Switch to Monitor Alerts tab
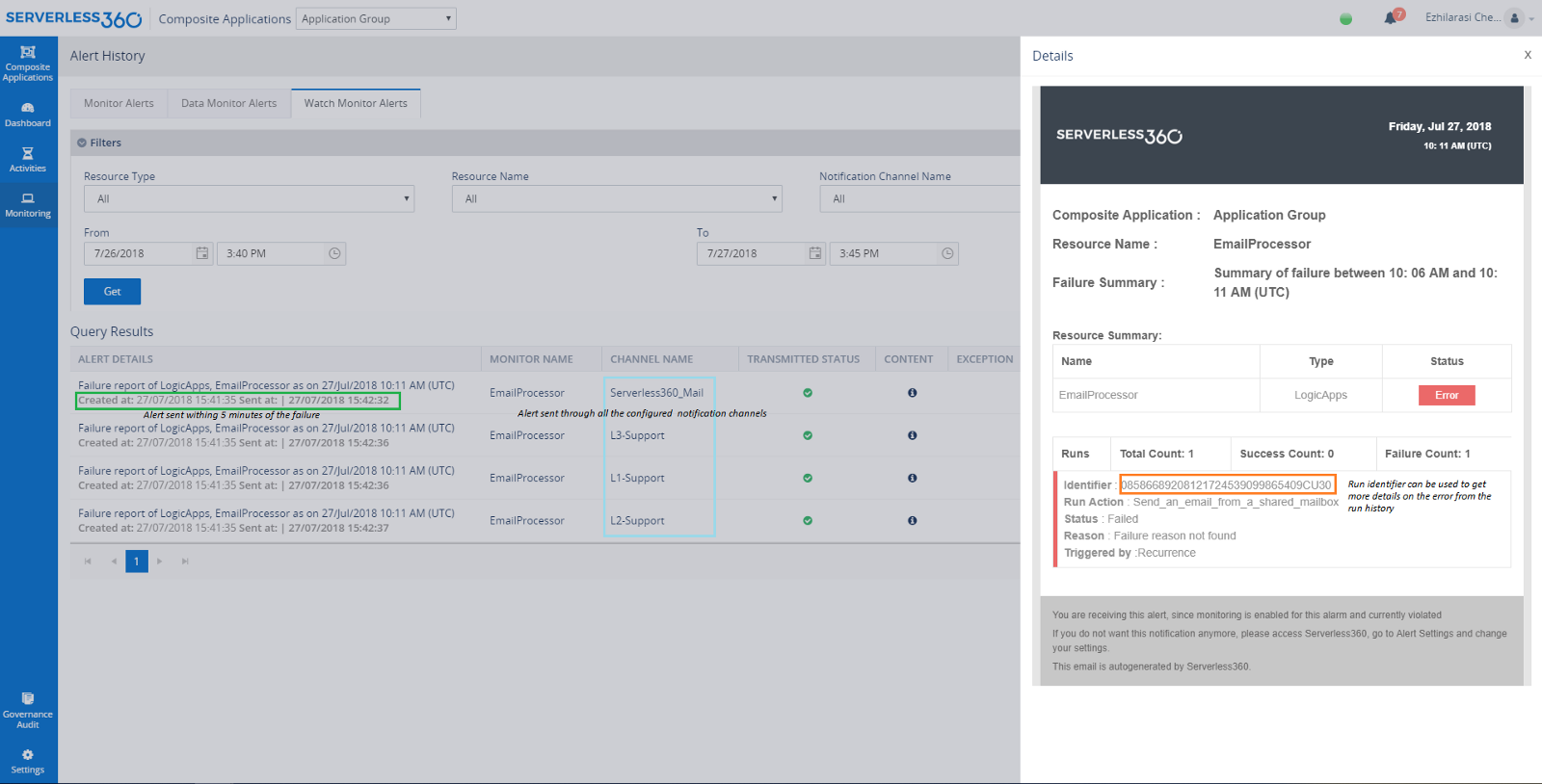 coord(119,103)
